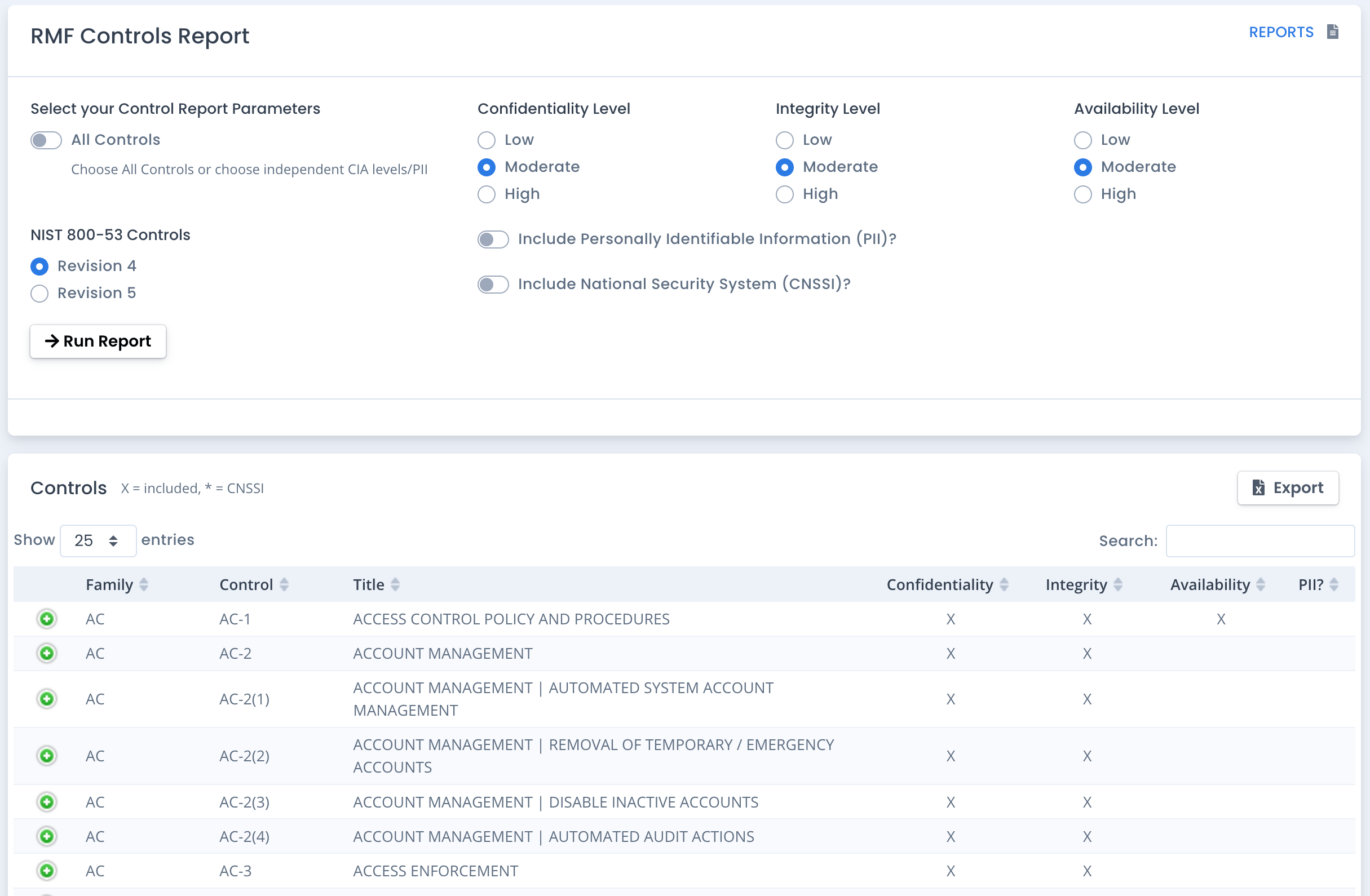This screenshot has height=896, width=1370.
Task: Expand the AC-2 ACCOUNT MANAGEMENT row icon
Action: point(47,653)
